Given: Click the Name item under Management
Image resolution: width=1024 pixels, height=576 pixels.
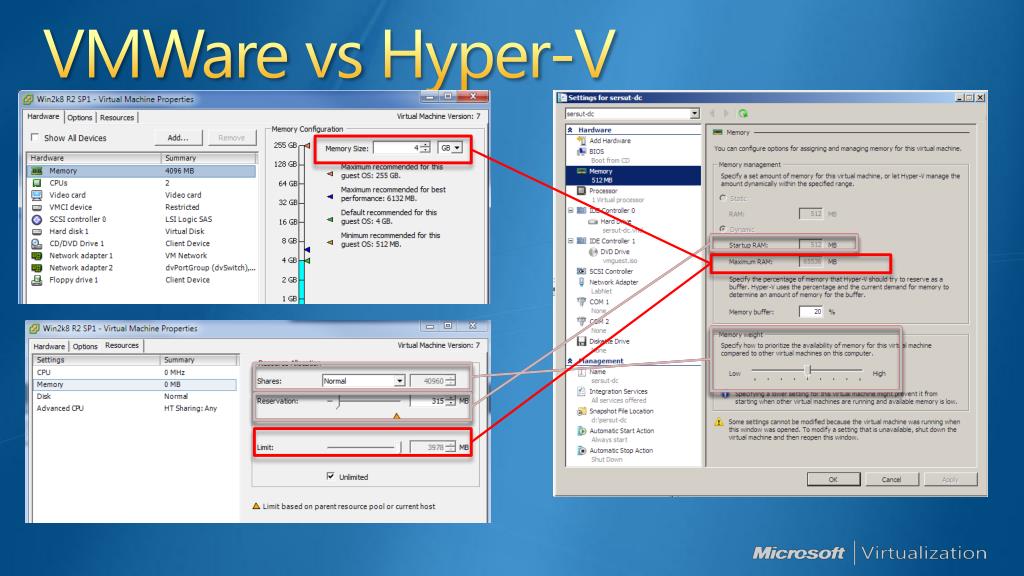Looking at the screenshot, I should 597,372.
